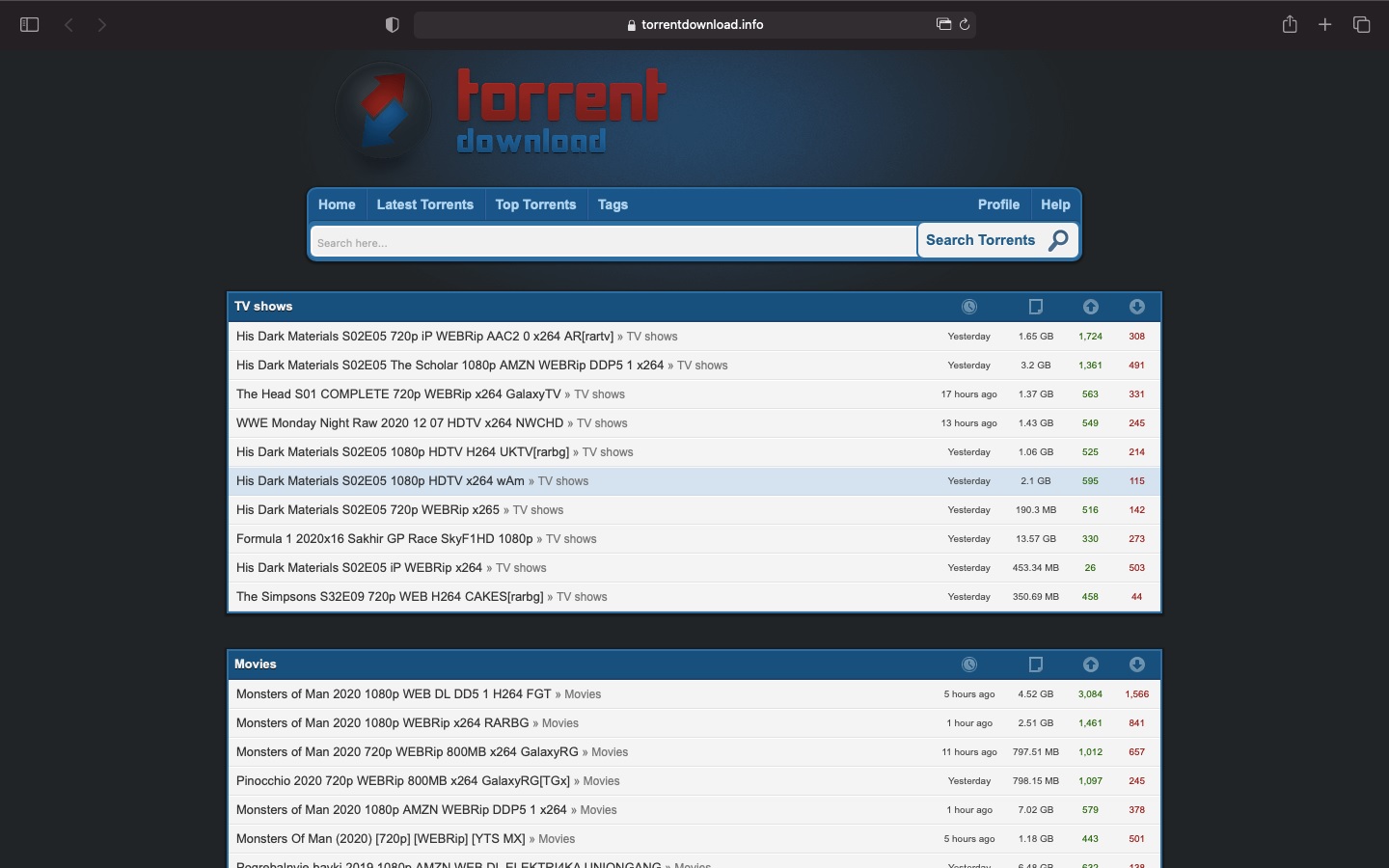Go back with the browser back arrow
The height and width of the screenshot is (868, 1389).
[69, 25]
